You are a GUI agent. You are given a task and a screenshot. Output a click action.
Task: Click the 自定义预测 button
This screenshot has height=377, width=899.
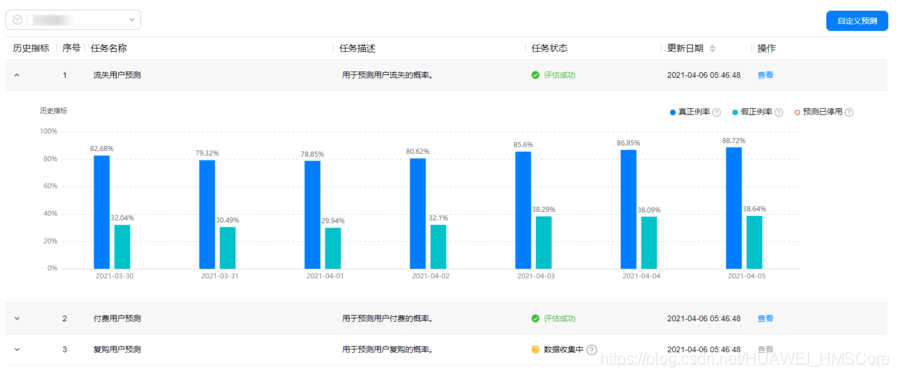(857, 21)
